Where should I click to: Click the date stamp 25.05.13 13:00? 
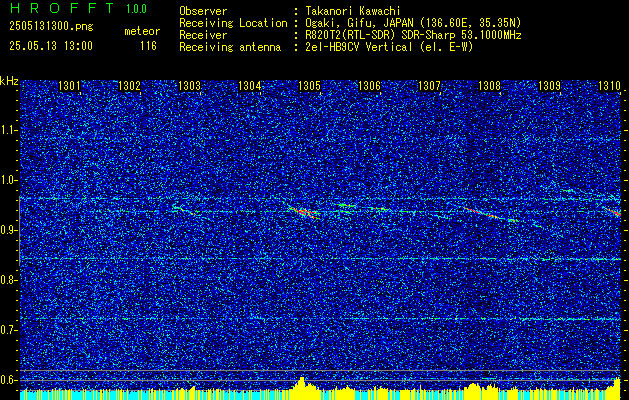click(x=51, y=46)
